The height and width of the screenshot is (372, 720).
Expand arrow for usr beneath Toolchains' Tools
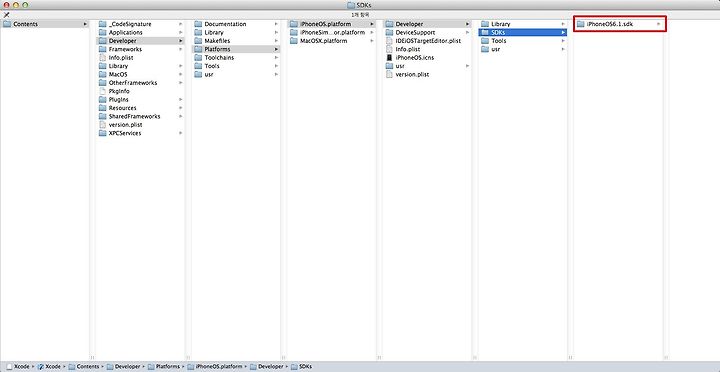[276, 74]
